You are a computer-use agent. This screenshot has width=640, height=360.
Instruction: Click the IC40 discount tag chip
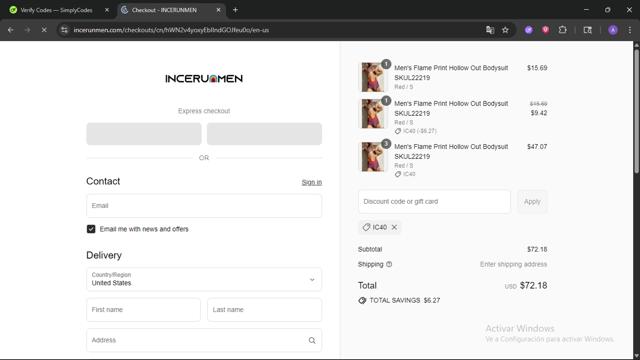tap(380, 227)
